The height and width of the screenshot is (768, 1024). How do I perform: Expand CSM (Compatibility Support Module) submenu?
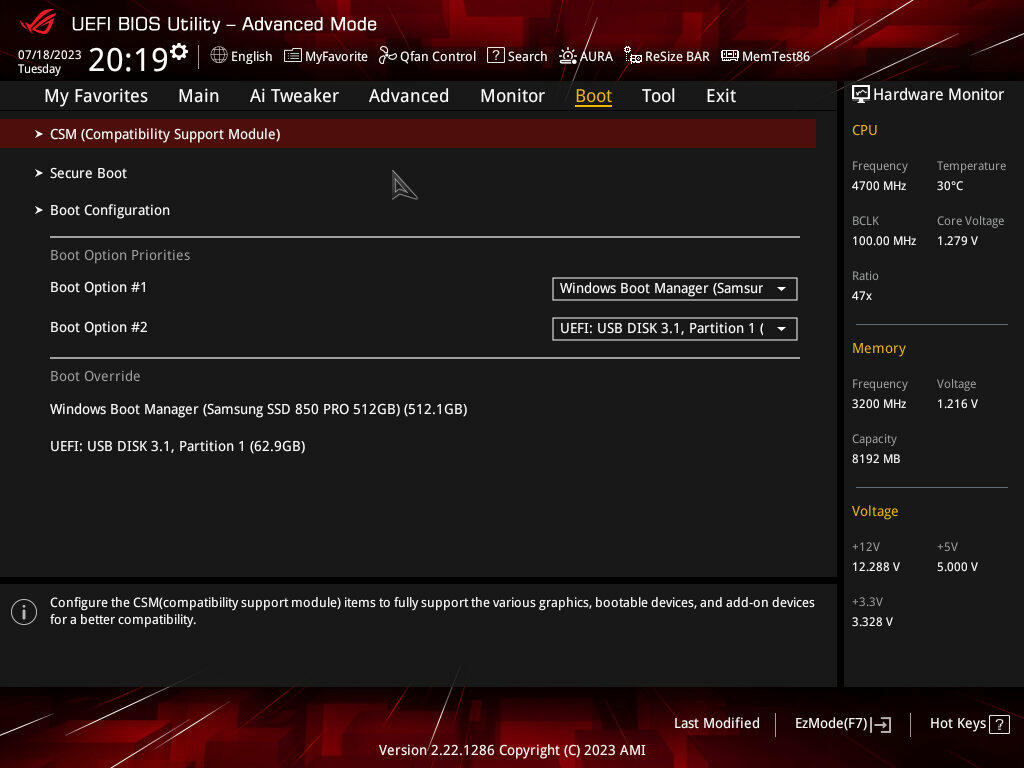click(x=408, y=134)
